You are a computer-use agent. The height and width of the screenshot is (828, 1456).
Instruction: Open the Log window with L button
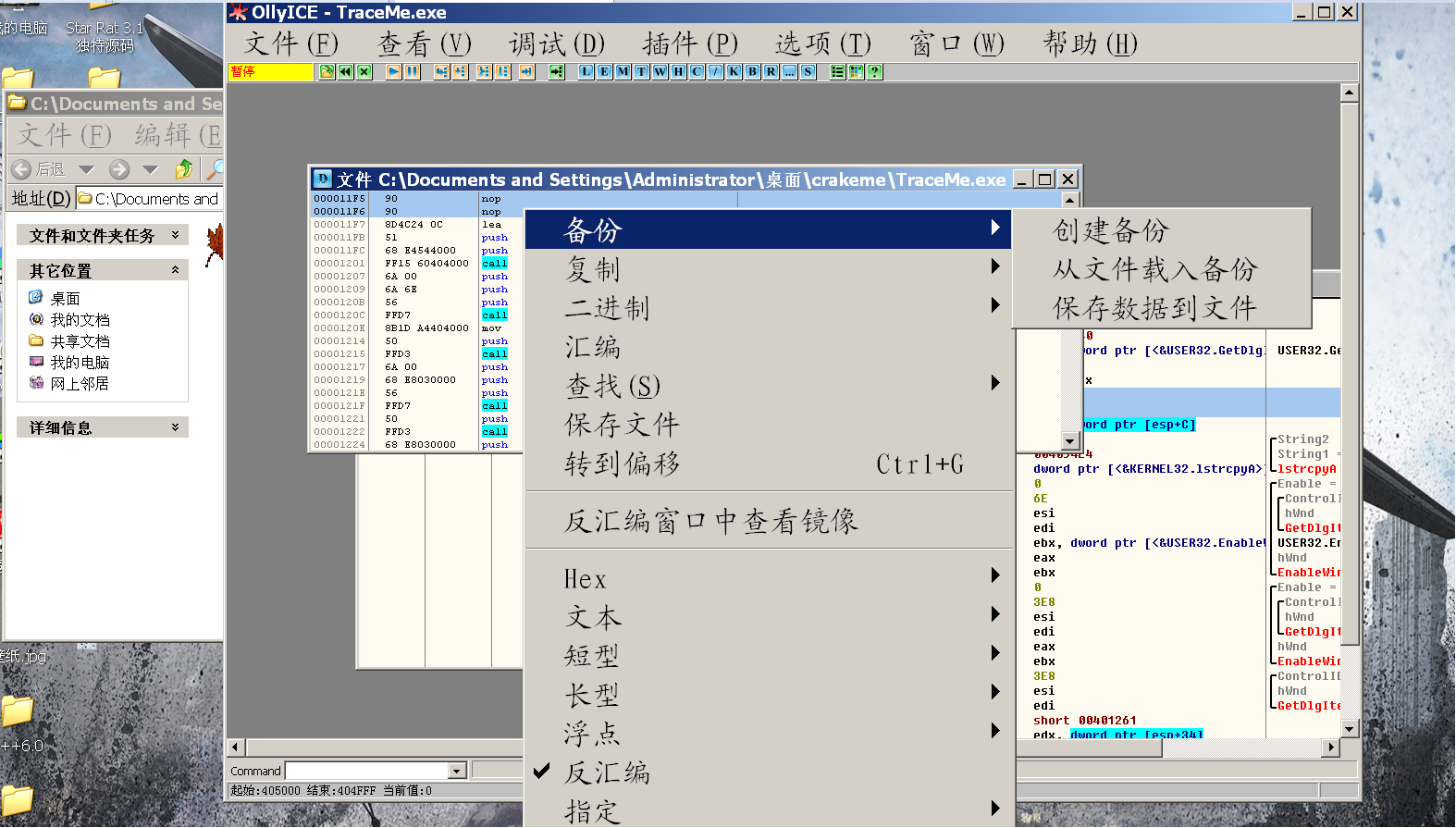pyautogui.click(x=586, y=71)
